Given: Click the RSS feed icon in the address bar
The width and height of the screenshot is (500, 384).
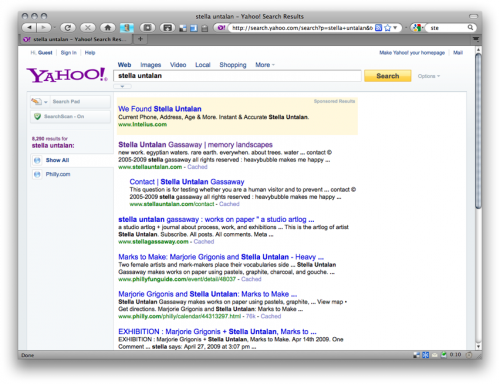Looking at the screenshot, I should (378, 28).
